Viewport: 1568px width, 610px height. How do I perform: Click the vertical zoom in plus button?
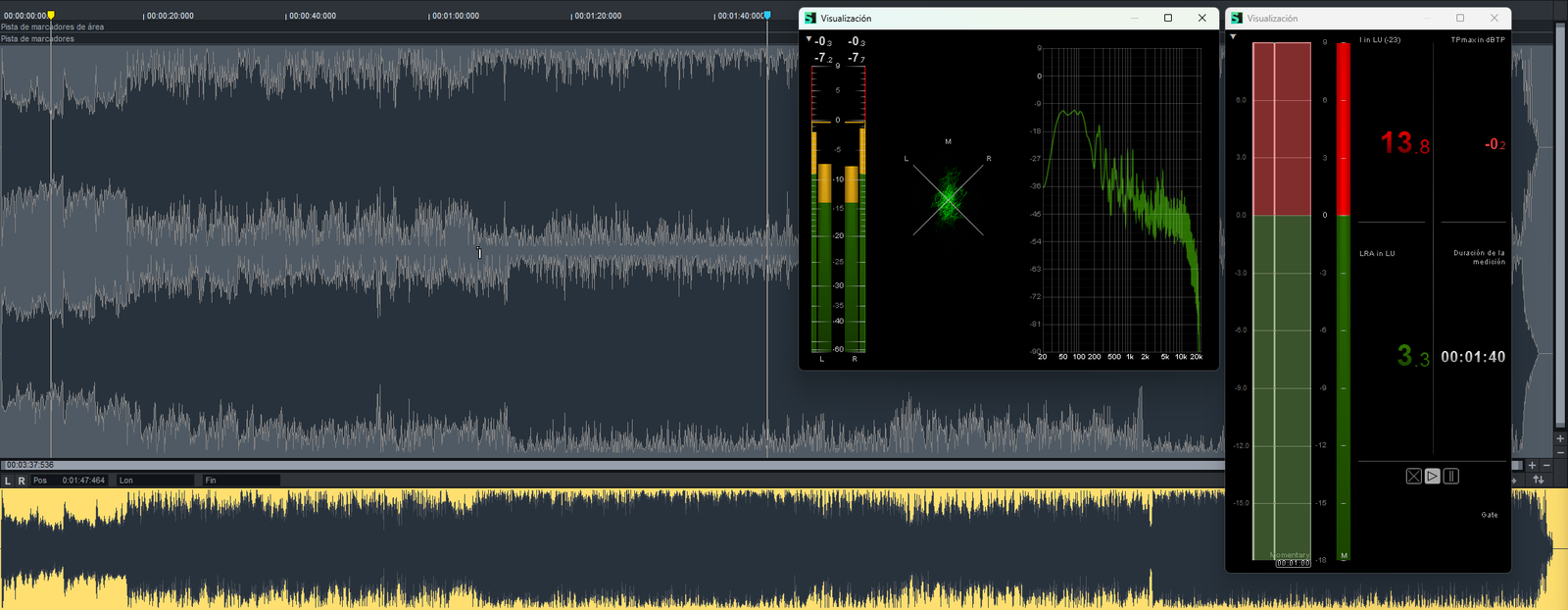(1560, 438)
